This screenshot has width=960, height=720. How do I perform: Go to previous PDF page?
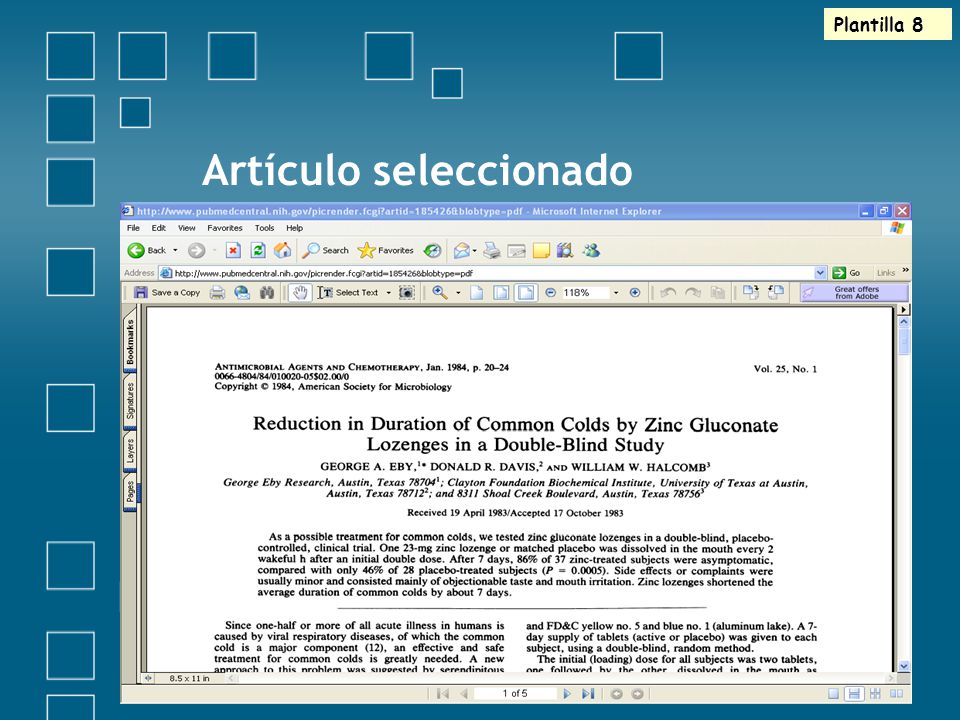click(x=463, y=694)
